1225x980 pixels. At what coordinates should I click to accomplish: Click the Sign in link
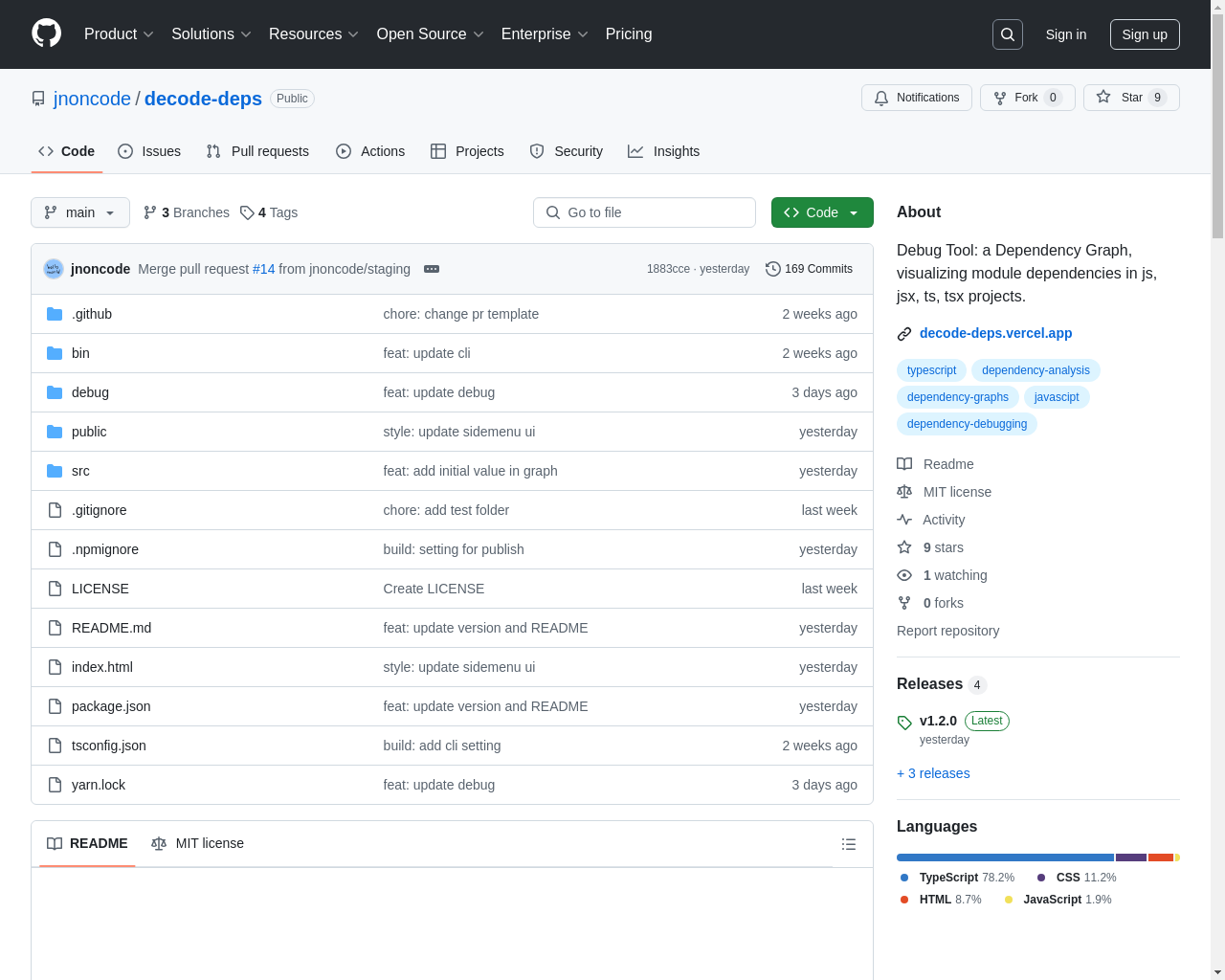[1066, 34]
